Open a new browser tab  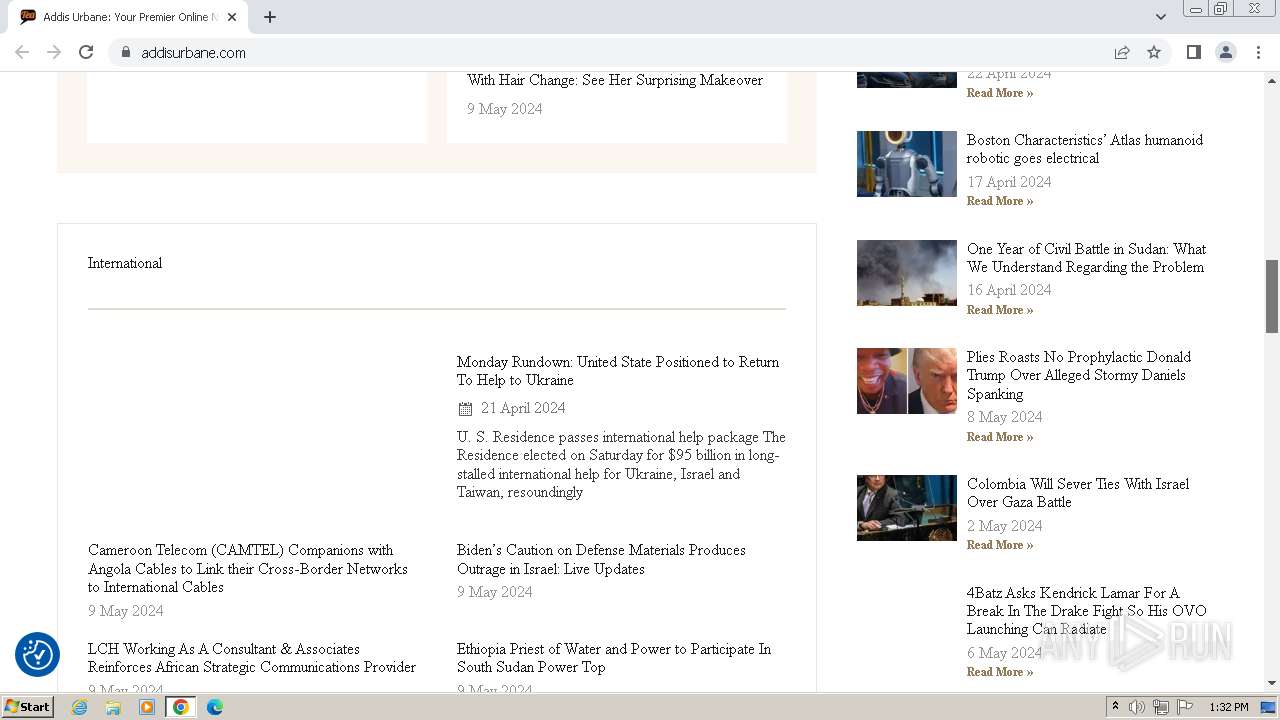coord(270,17)
